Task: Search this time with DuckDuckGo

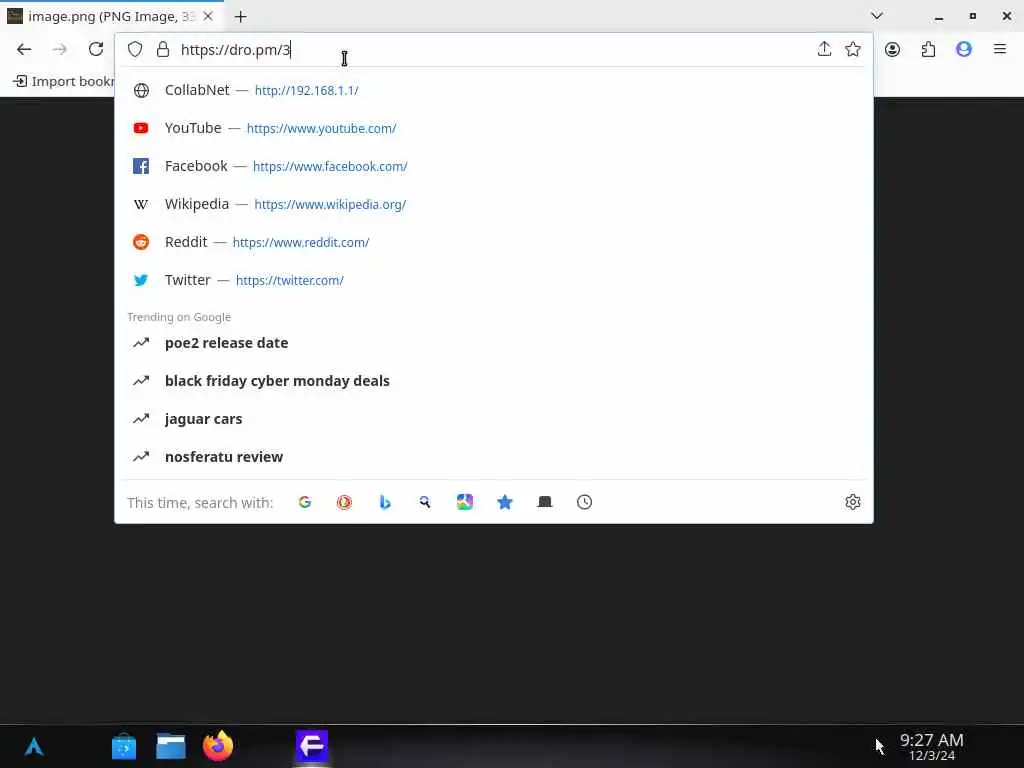Action: click(x=344, y=502)
